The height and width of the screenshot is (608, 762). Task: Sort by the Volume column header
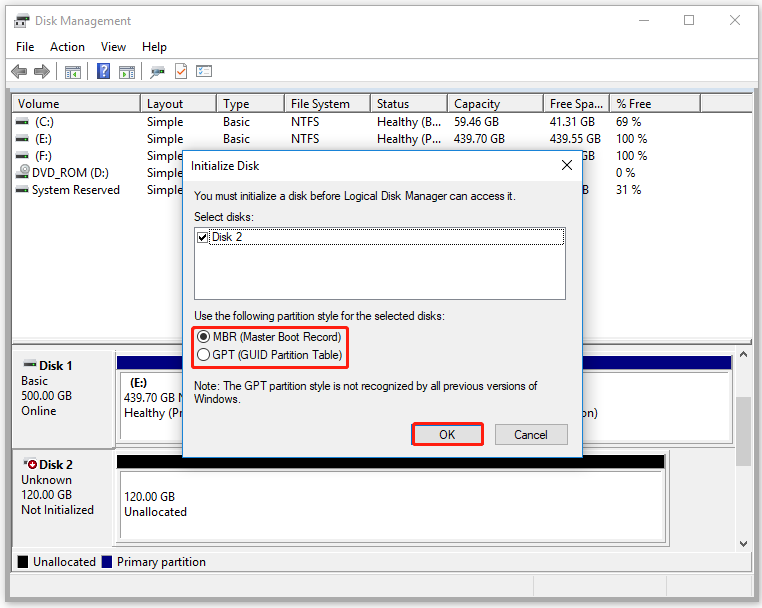tap(76, 104)
